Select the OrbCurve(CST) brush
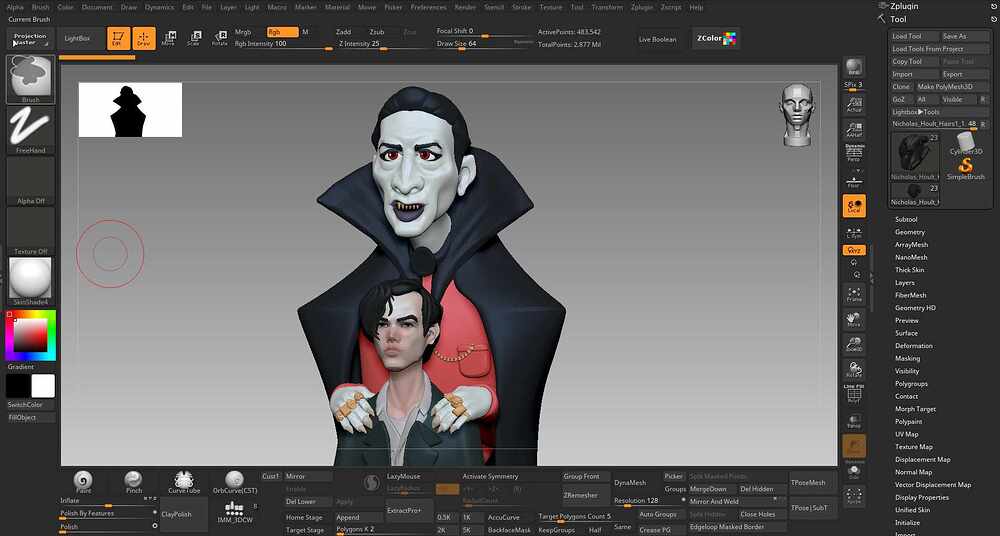The width and height of the screenshot is (1000, 536). click(x=235, y=482)
